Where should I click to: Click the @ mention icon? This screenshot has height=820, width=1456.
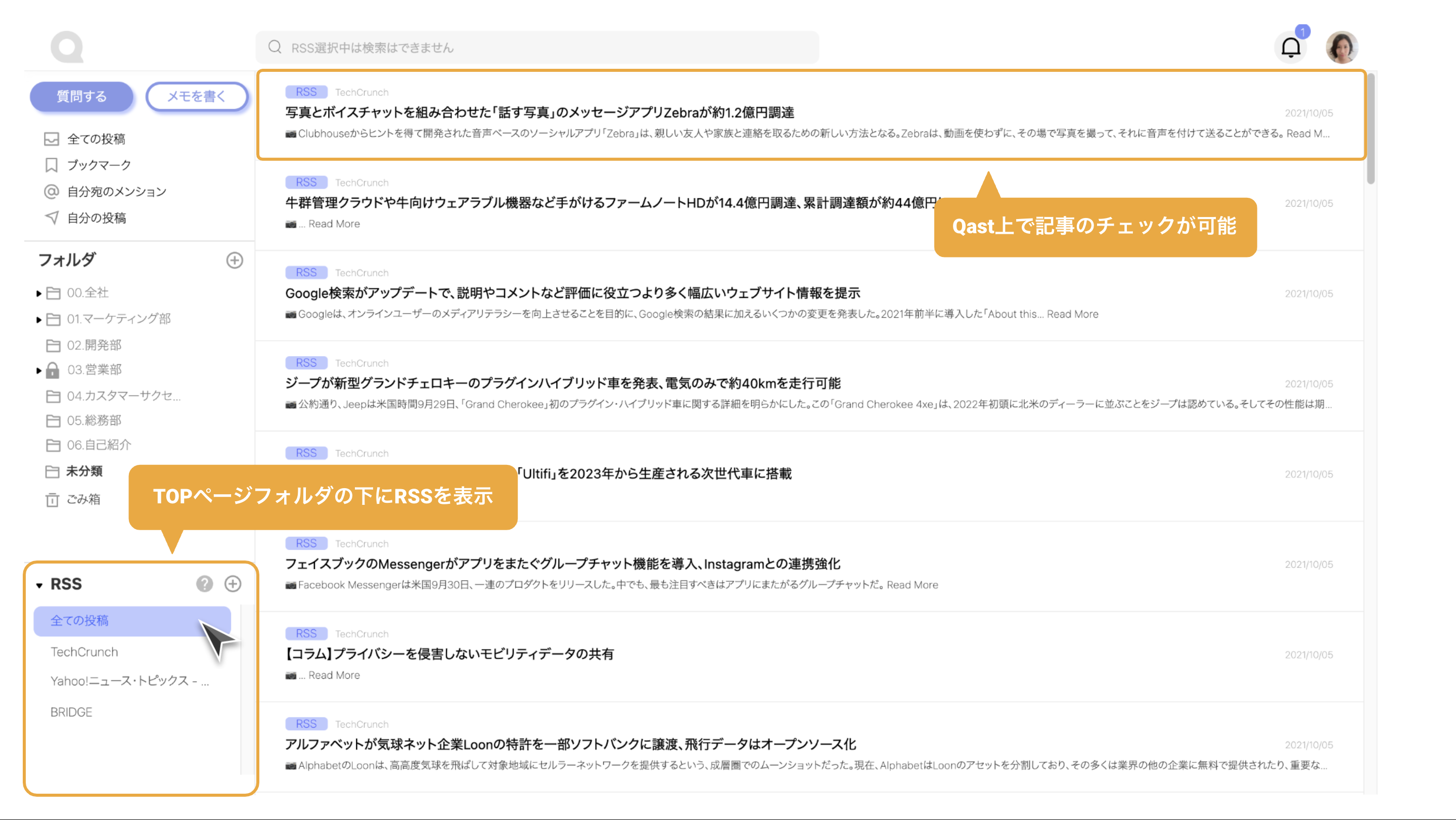pos(52,192)
